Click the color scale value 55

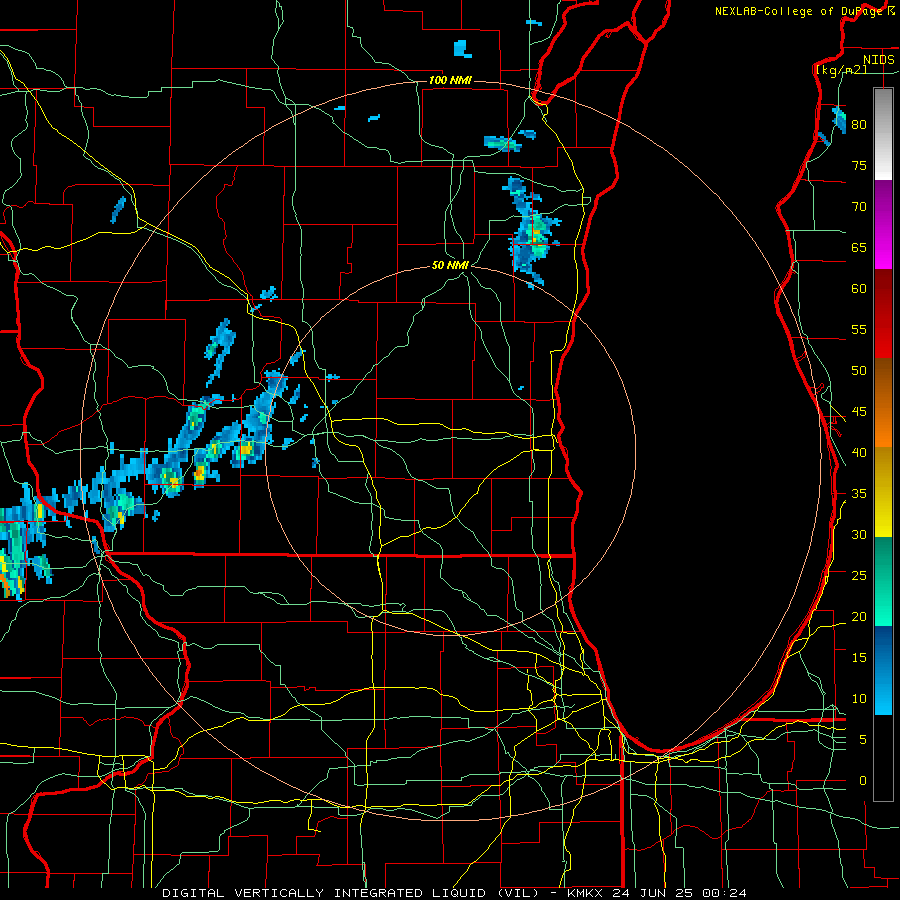coord(859,329)
